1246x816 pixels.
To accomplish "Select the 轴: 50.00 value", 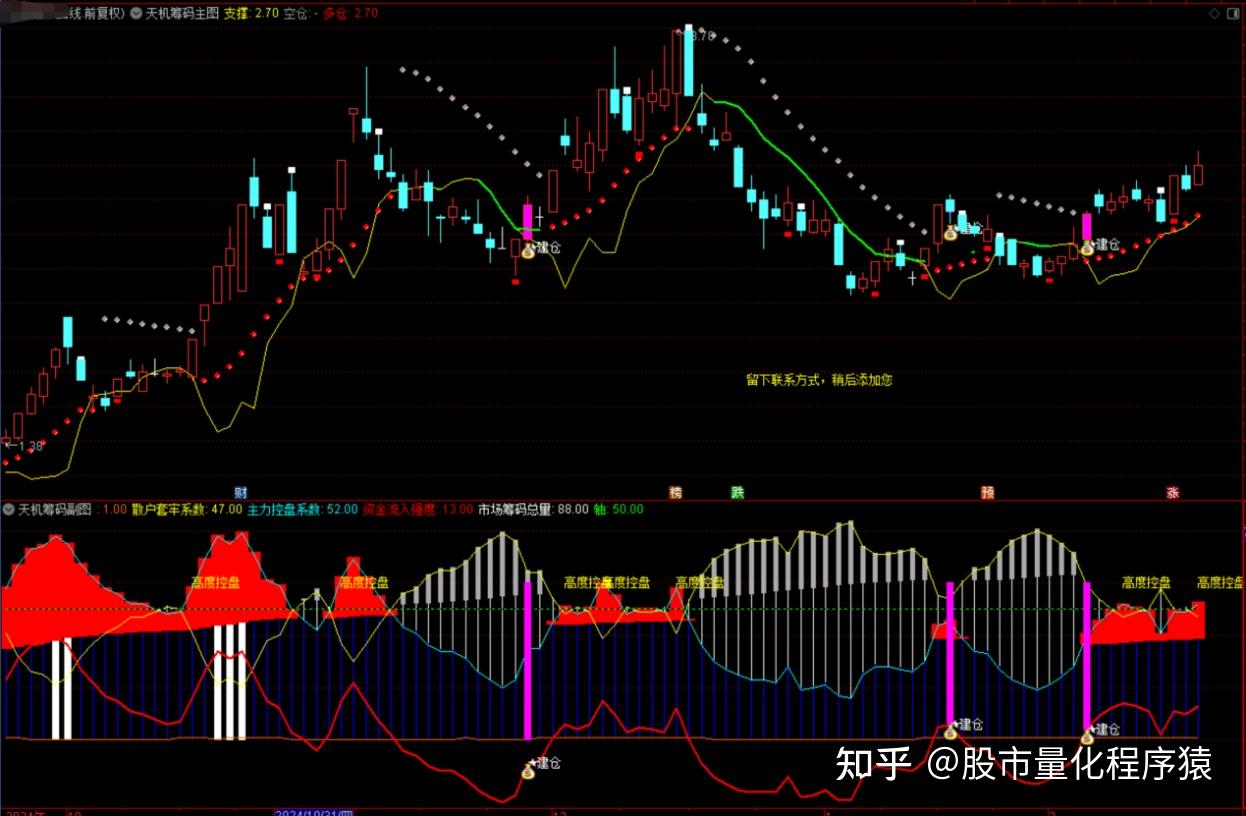I will point(618,509).
